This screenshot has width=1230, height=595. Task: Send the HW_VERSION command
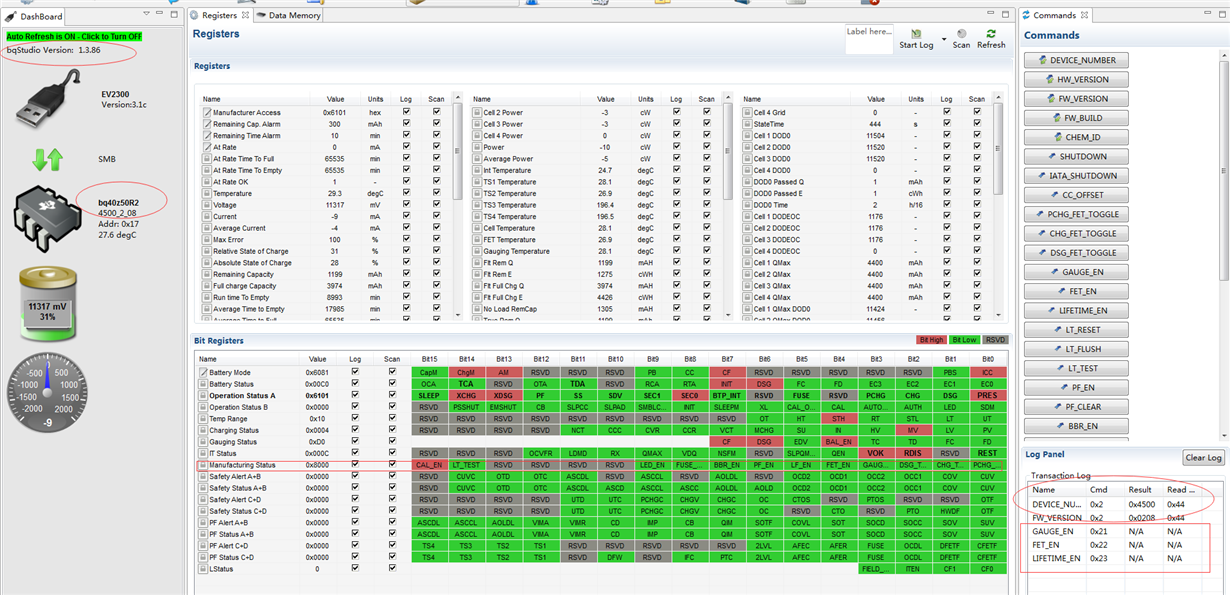pos(1076,79)
